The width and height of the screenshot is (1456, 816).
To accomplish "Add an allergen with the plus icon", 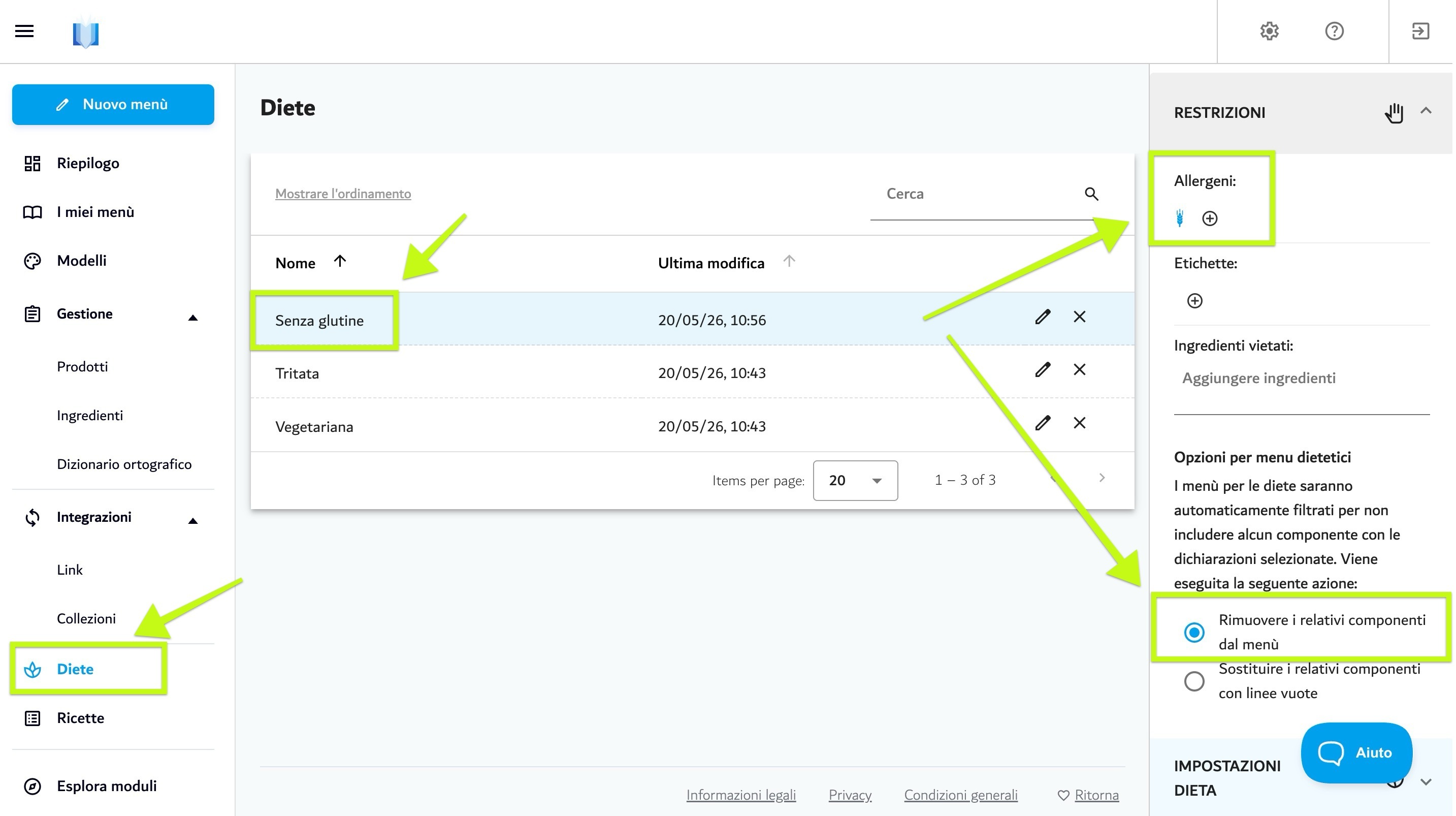I will point(1210,219).
